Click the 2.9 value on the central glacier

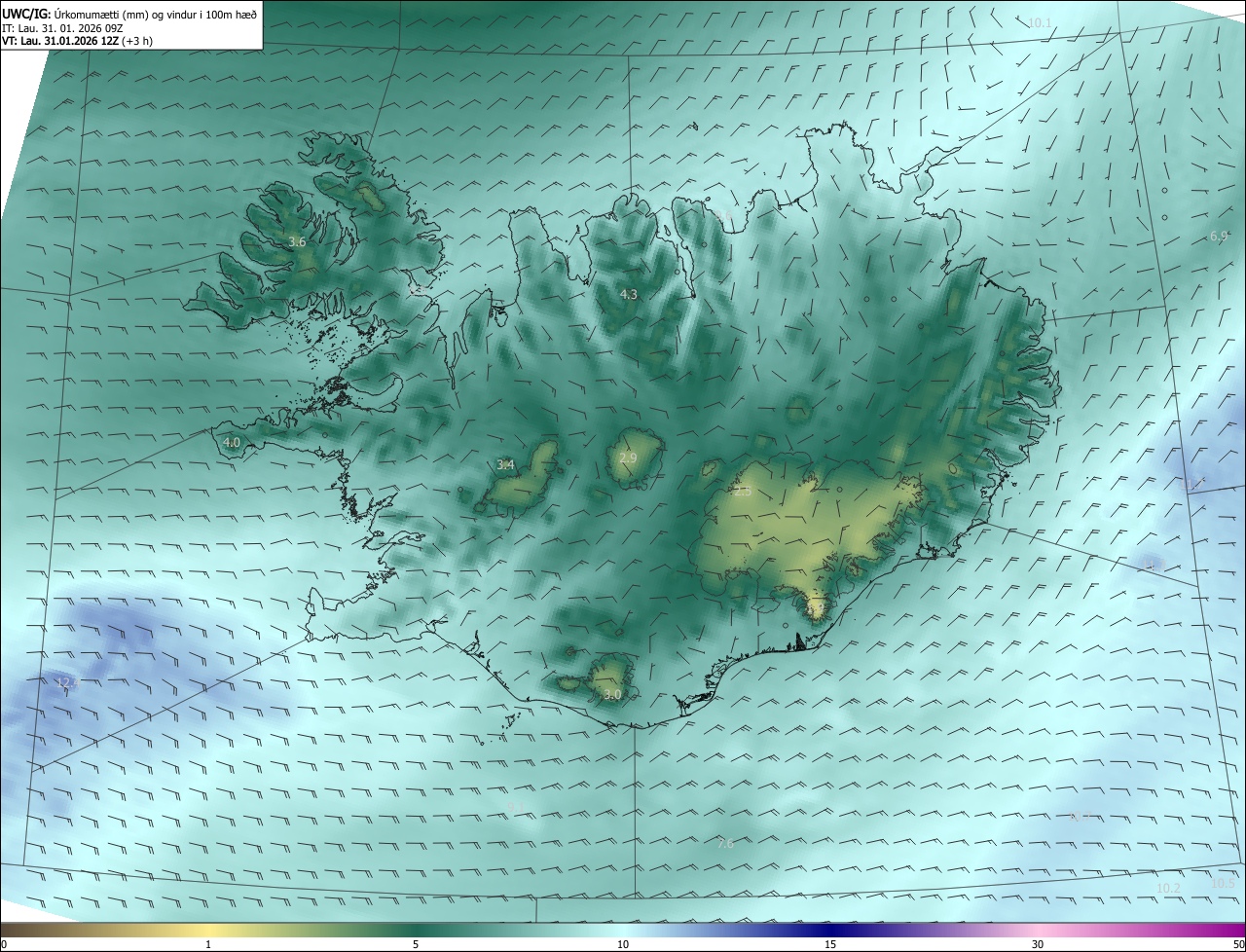click(628, 458)
